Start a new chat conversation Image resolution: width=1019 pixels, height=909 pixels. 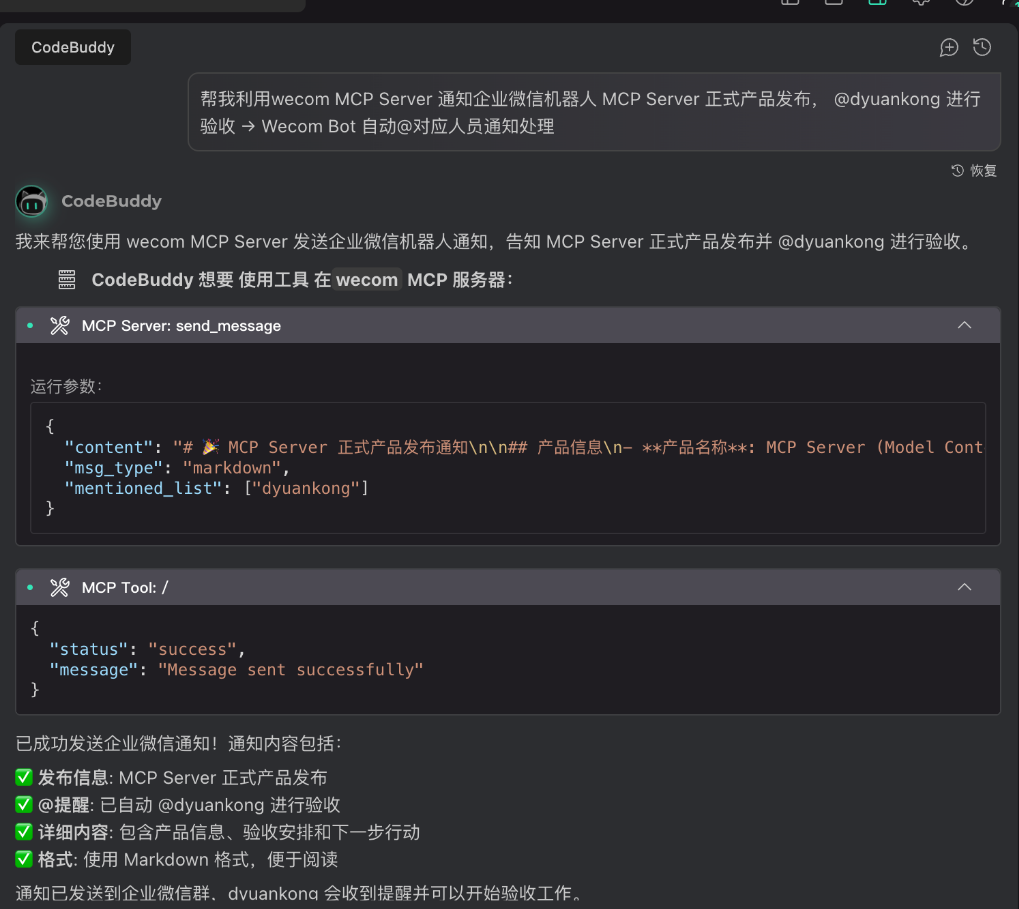click(x=949, y=47)
